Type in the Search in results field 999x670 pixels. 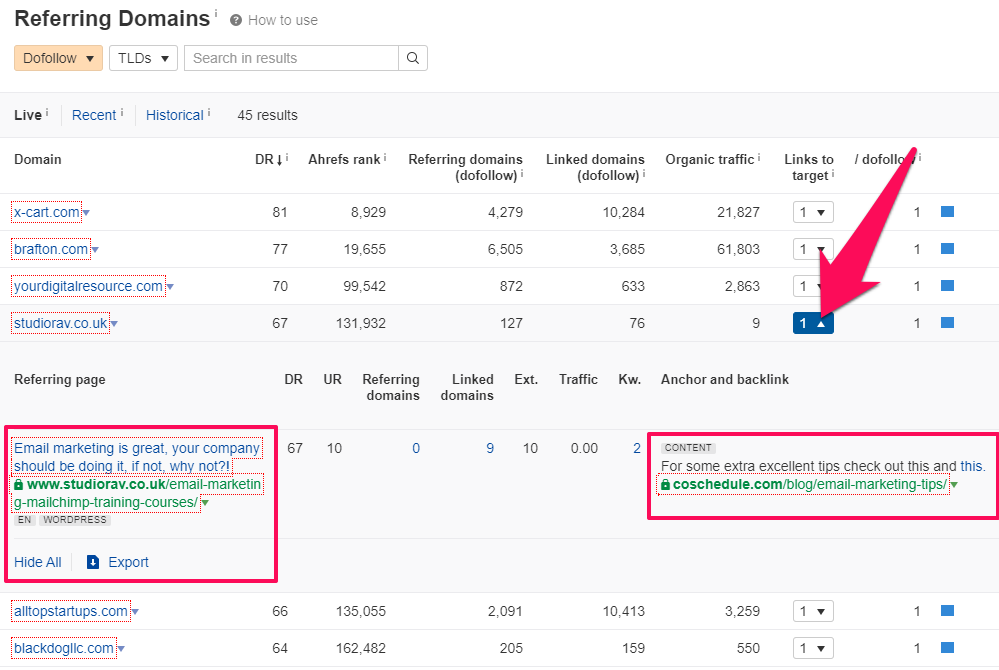(x=291, y=58)
